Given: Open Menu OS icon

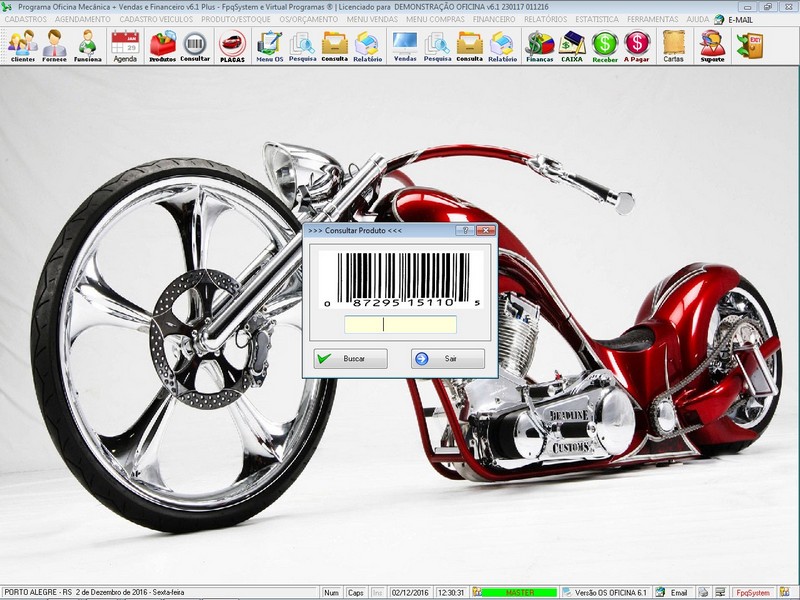Looking at the screenshot, I should click(x=269, y=46).
